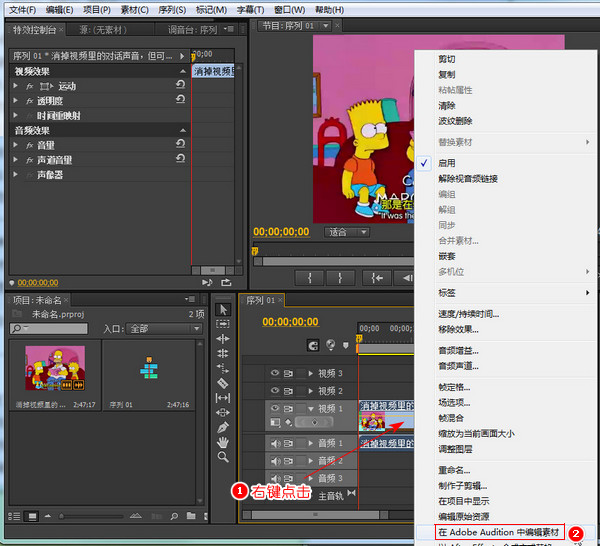Viewport: 600px width, 546px height.
Task: Toggle sync lock on 视频 3 track
Action: coord(288,373)
